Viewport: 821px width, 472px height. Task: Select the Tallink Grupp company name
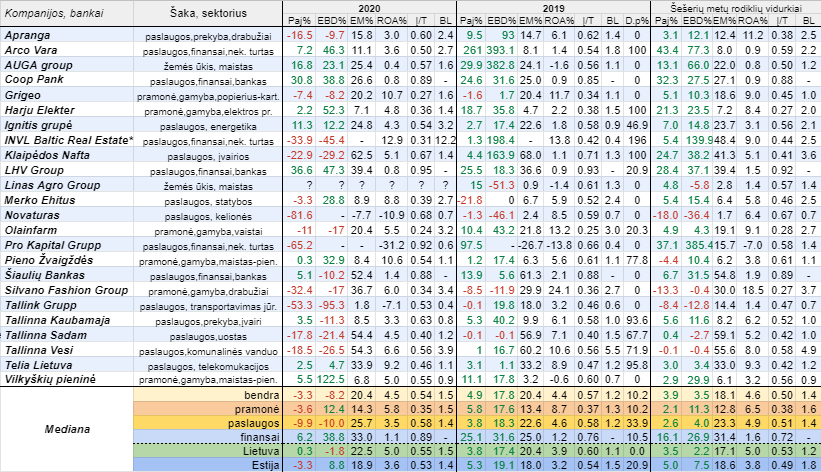click(40, 305)
